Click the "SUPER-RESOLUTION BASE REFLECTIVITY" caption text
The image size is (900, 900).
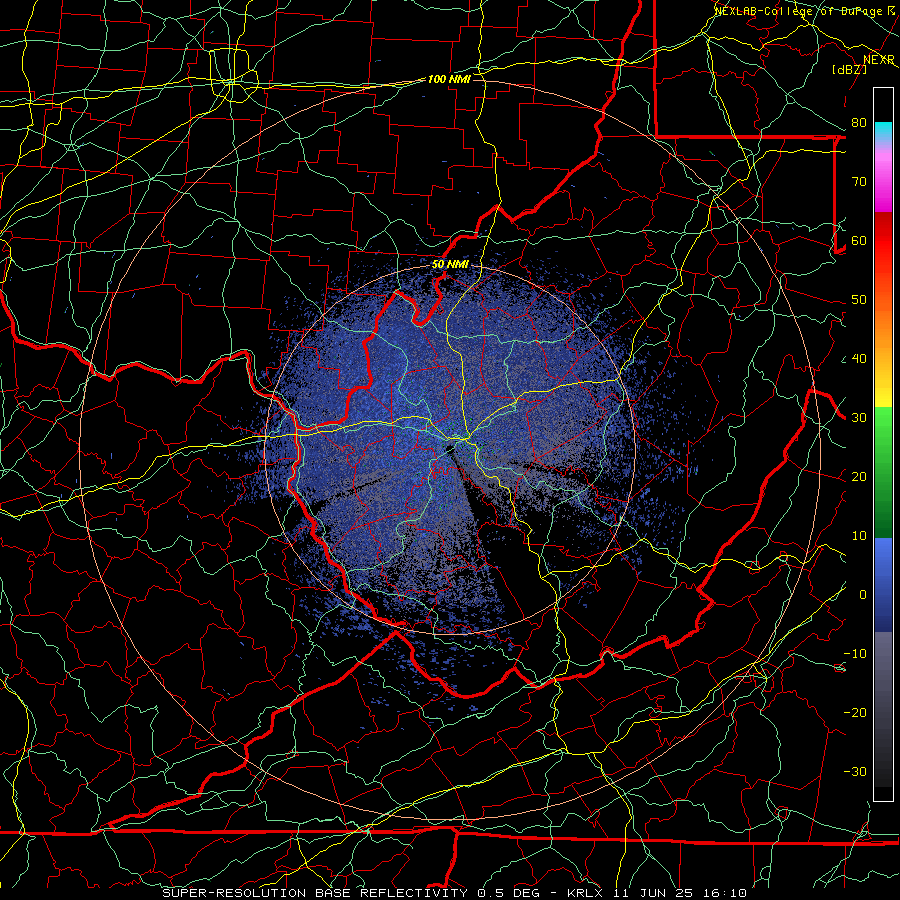315,893
